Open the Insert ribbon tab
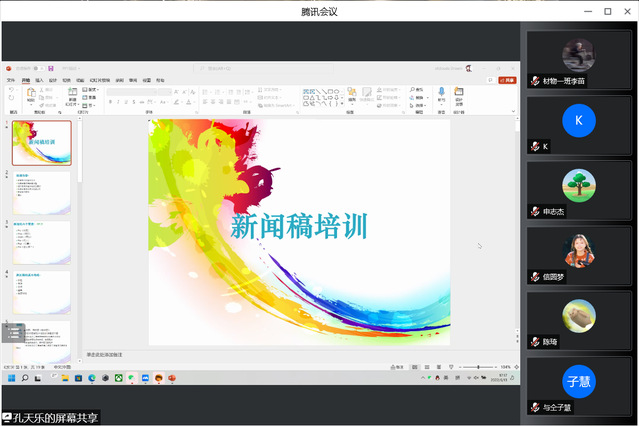Screen dimensions: 639x426 pos(39,79)
